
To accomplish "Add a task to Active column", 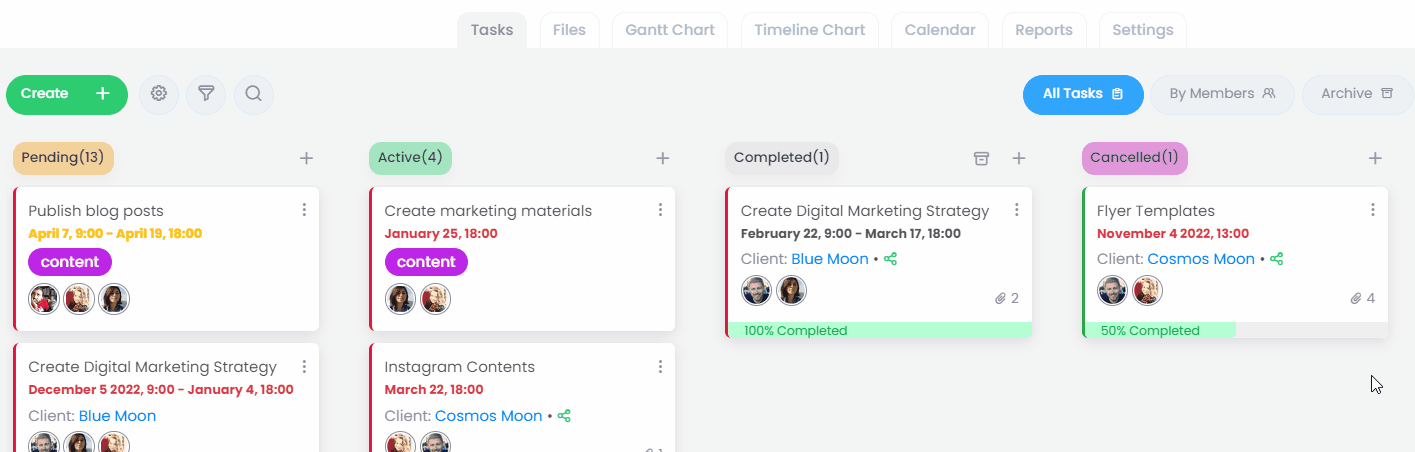I will (x=662, y=158).
